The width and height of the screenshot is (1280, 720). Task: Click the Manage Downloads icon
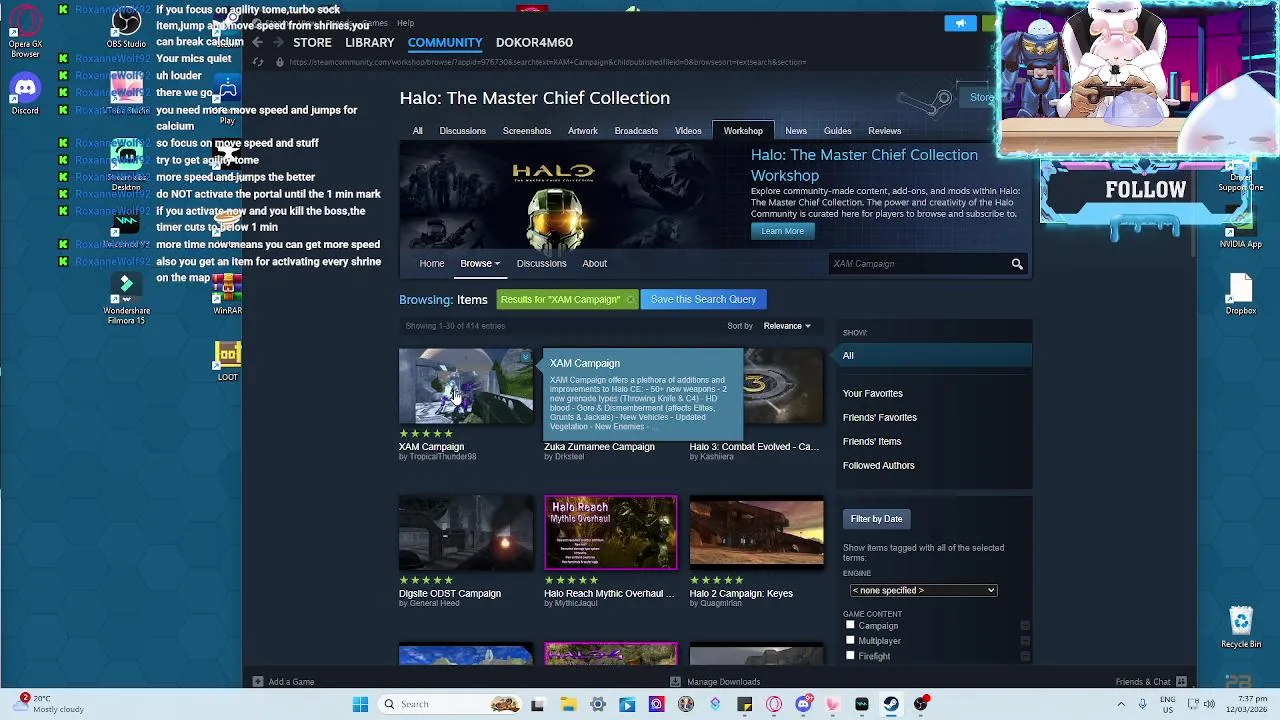(x=675, y=682)
